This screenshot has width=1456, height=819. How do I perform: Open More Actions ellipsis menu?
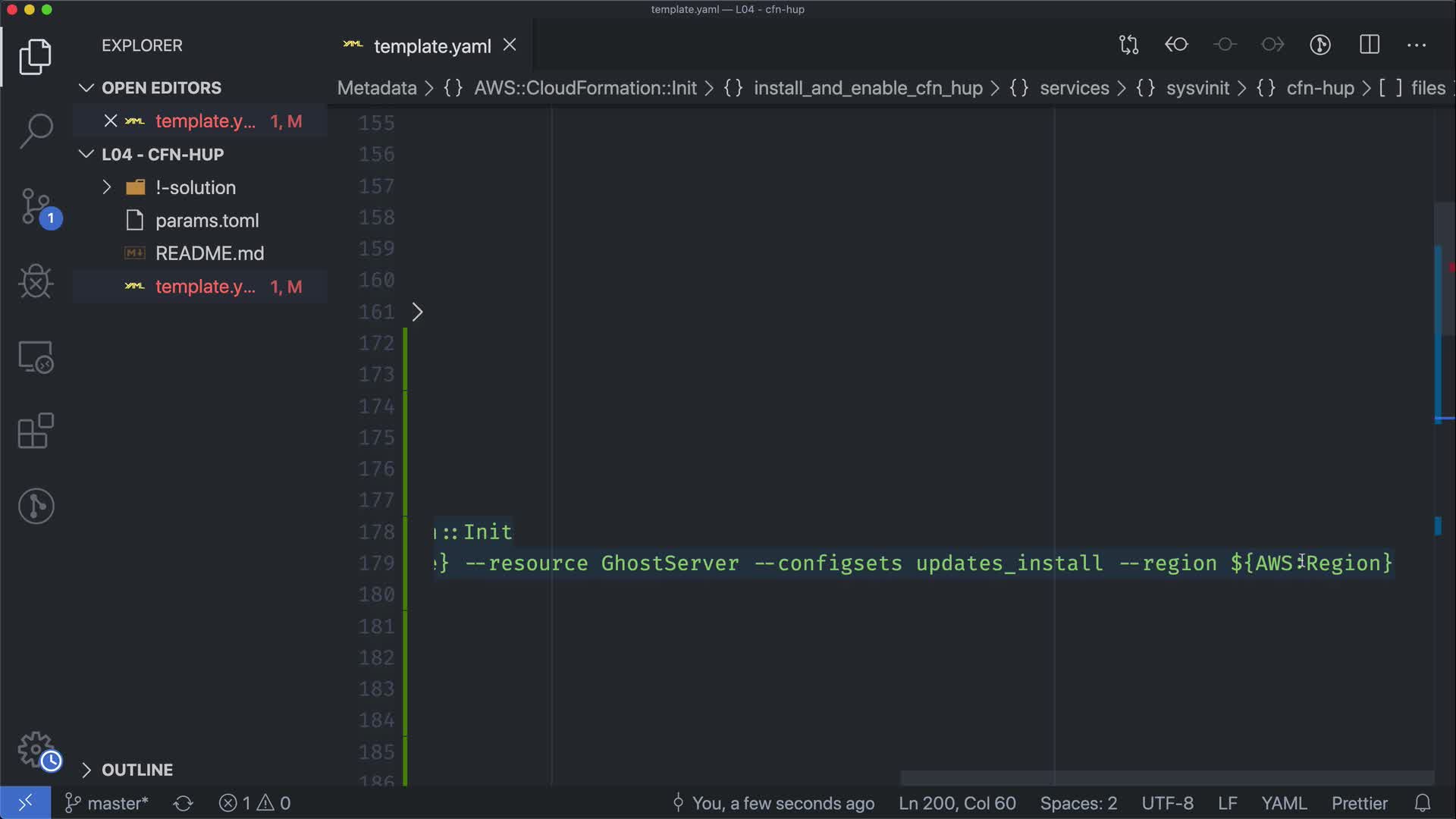1417,45
